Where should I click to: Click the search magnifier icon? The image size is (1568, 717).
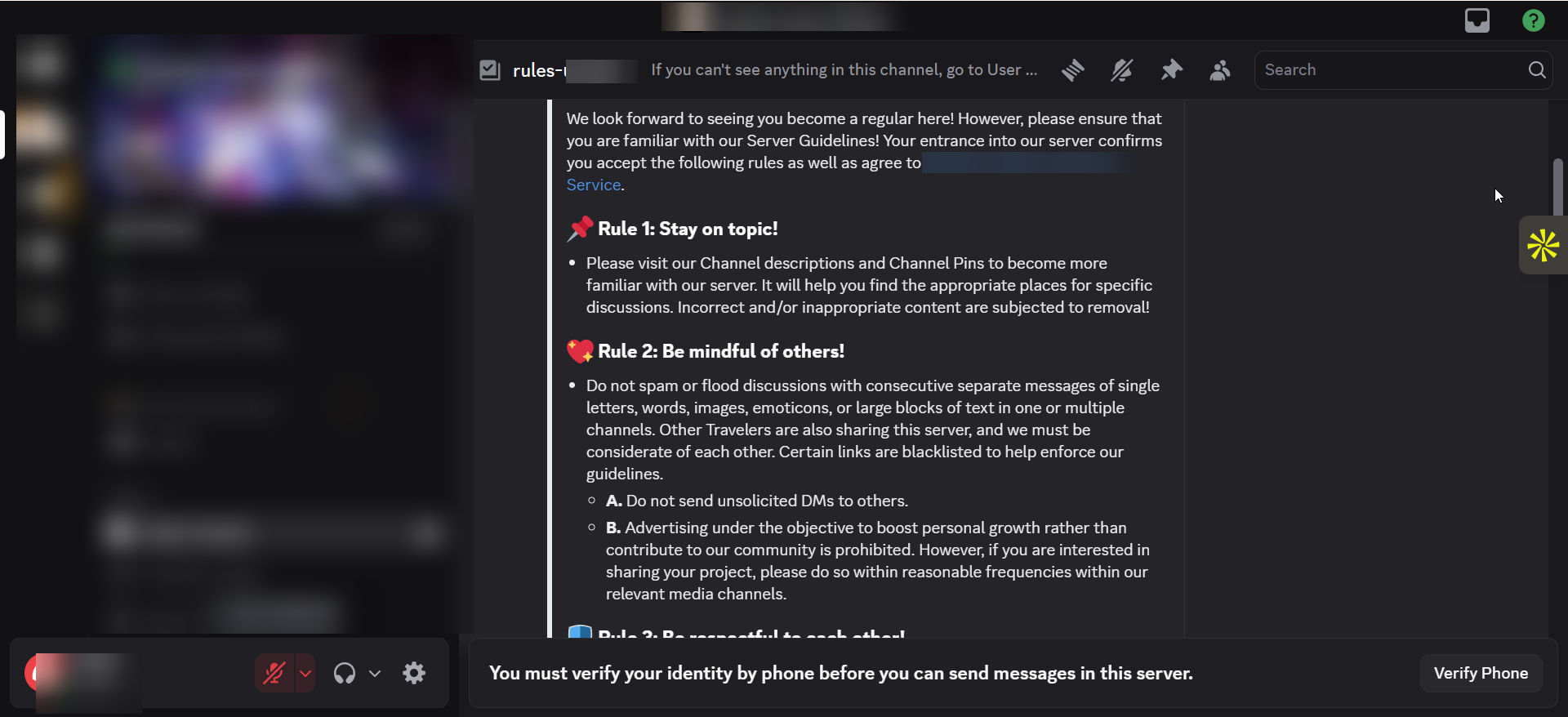point(1536,70)
